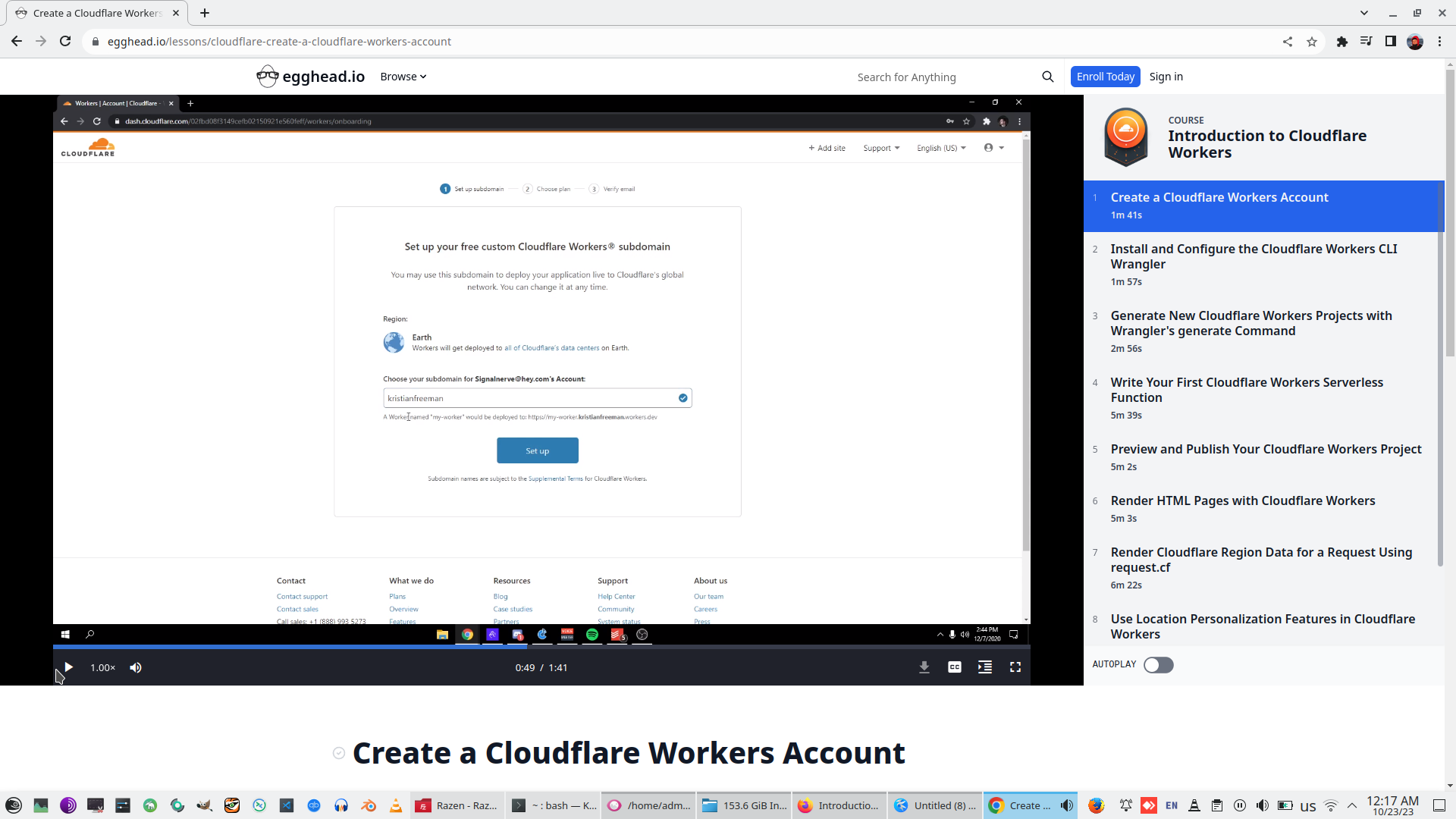Toggle the Autoplay switch off
Viewport: 1456px width, 819px height.
(x=1158, y=665)
